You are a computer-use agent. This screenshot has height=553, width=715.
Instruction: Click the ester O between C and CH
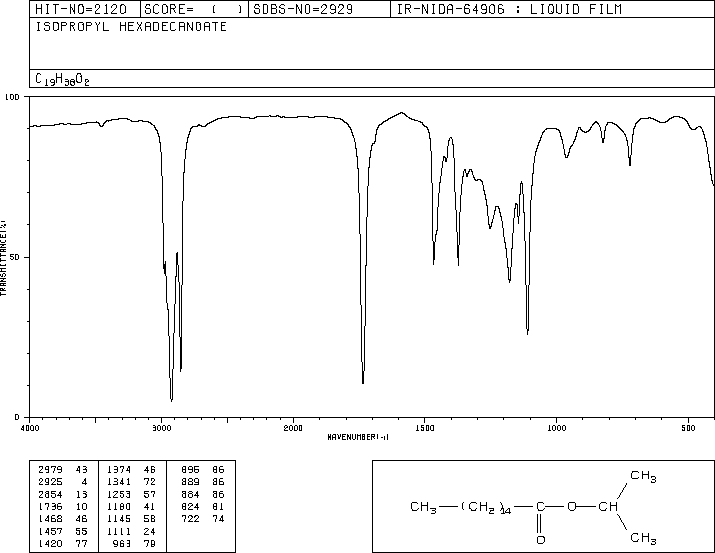(572, 506)
